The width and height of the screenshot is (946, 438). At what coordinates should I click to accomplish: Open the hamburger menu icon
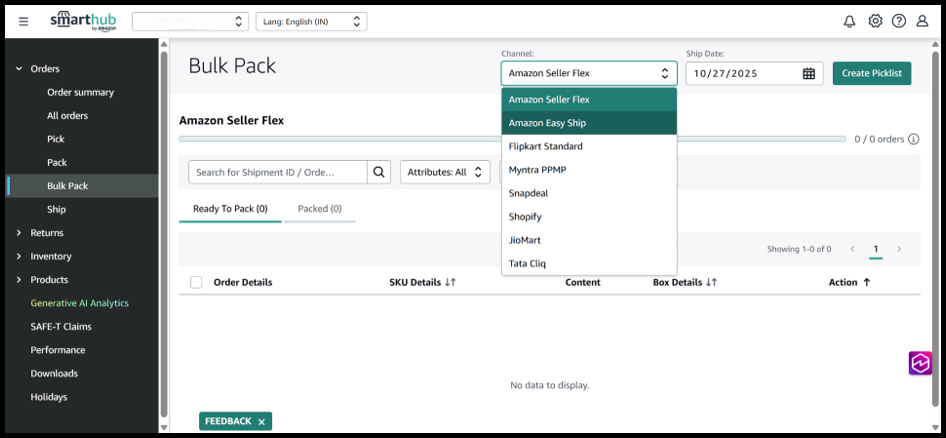coord(24,21)
